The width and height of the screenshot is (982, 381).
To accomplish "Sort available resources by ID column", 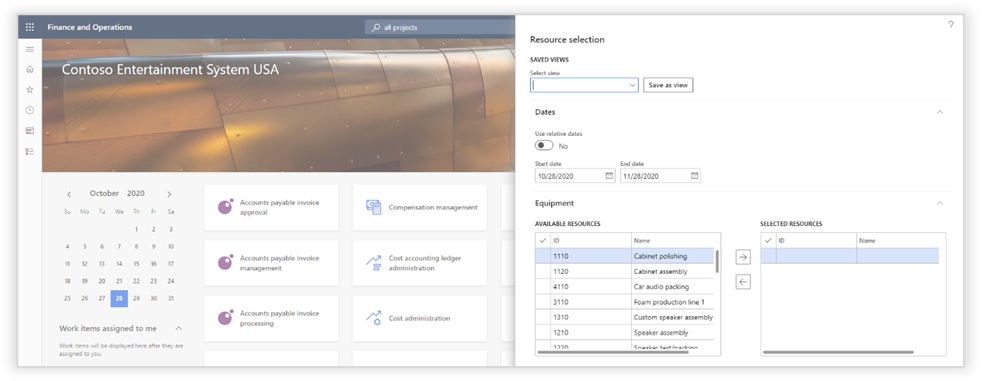I will [590, 240].
